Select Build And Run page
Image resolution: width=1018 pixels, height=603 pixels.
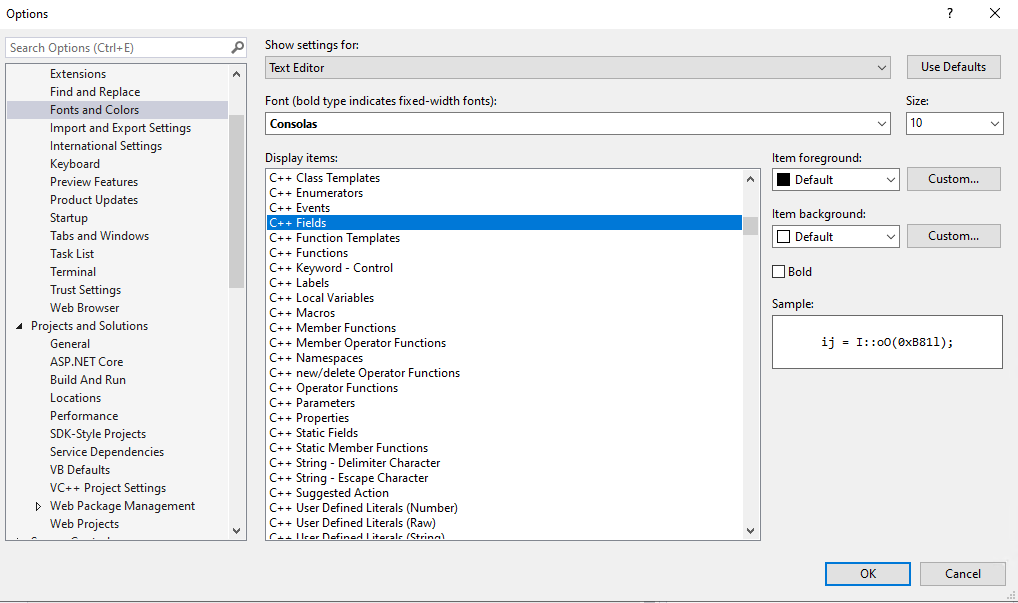click(x=88, y=380)
